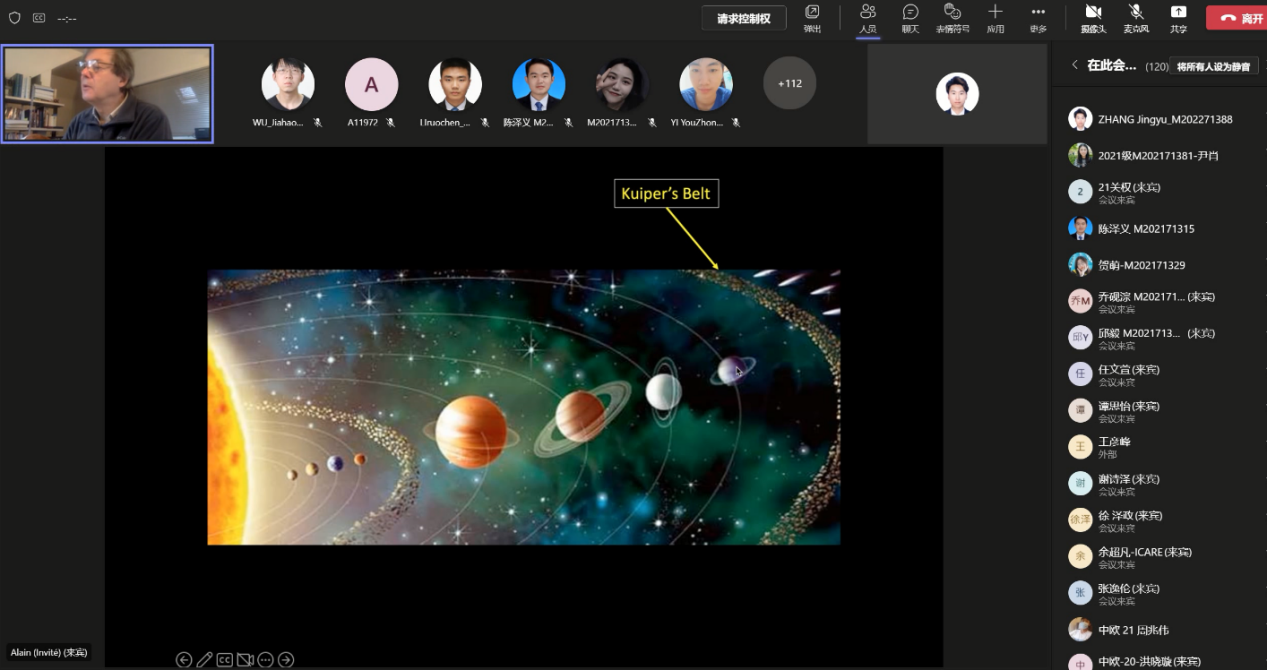Image resolution: width=1267 pixels, height=670 pixels.
Task: Pop out shared content (弹出)
Action: 812,17
